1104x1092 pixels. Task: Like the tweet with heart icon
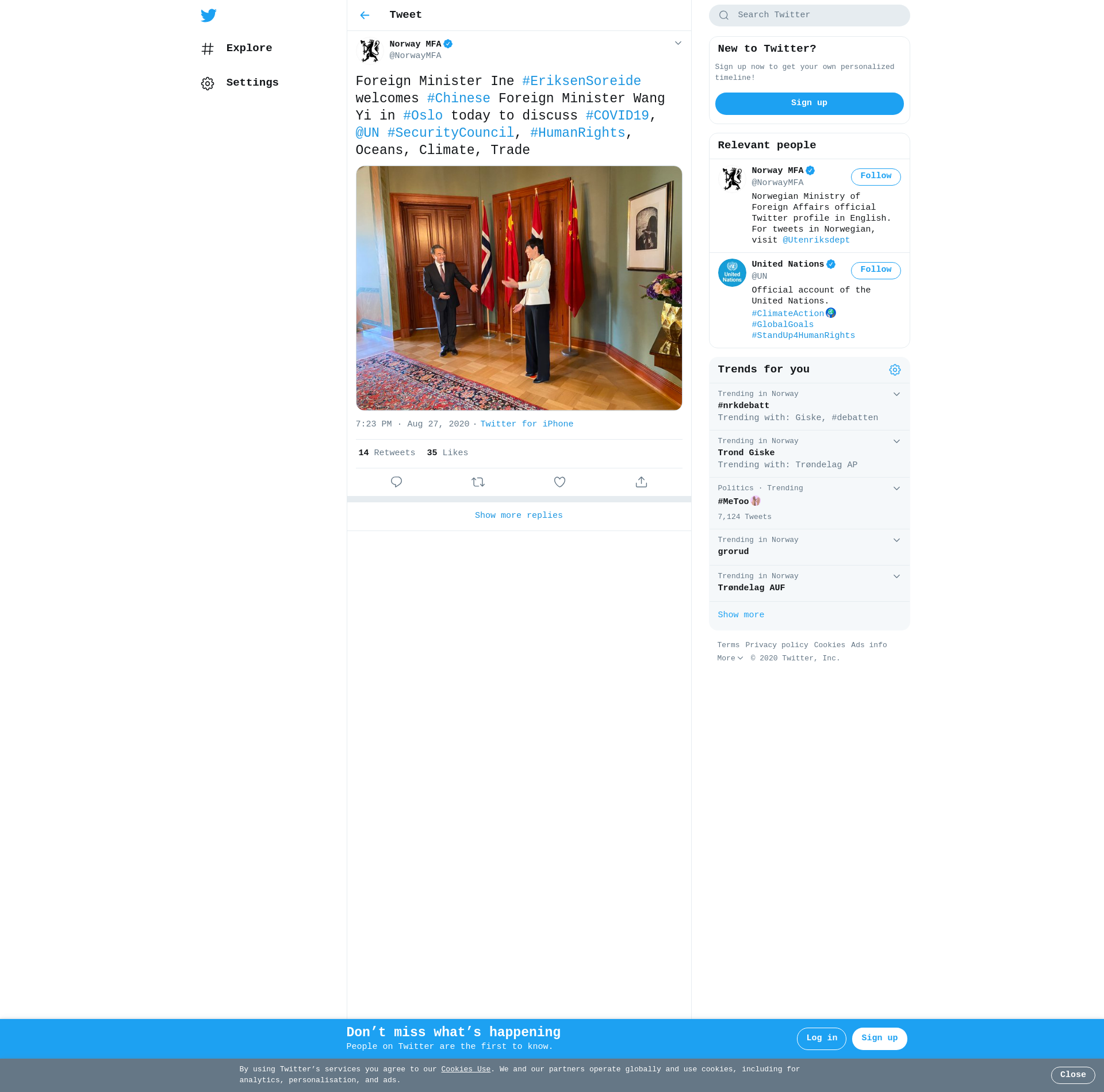[x=559, y=482]
